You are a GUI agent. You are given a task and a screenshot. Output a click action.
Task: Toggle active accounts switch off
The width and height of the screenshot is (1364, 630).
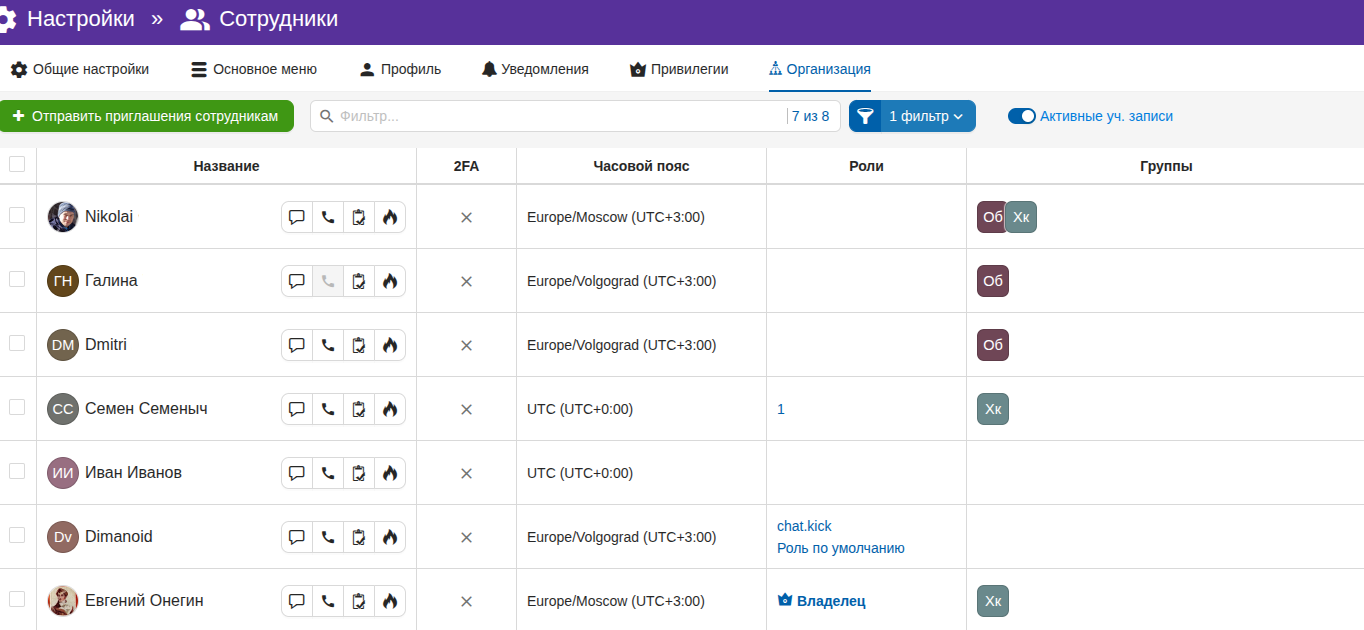(x=1021, y=116)
